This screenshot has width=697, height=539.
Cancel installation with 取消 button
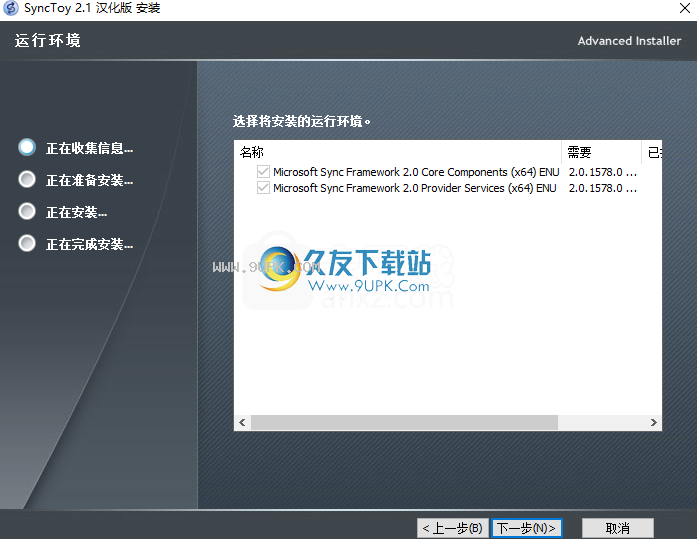(618, 528)
